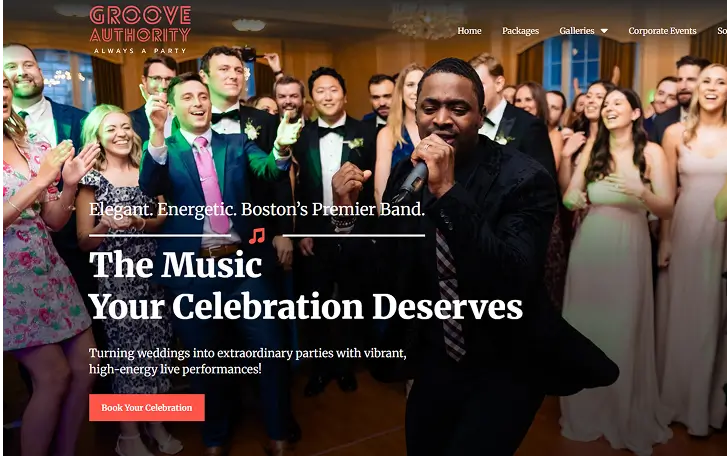Image resolution: width=727 pixels, height=456 pixels.
Task: Click the red music note icon
Action: [257, 236]
